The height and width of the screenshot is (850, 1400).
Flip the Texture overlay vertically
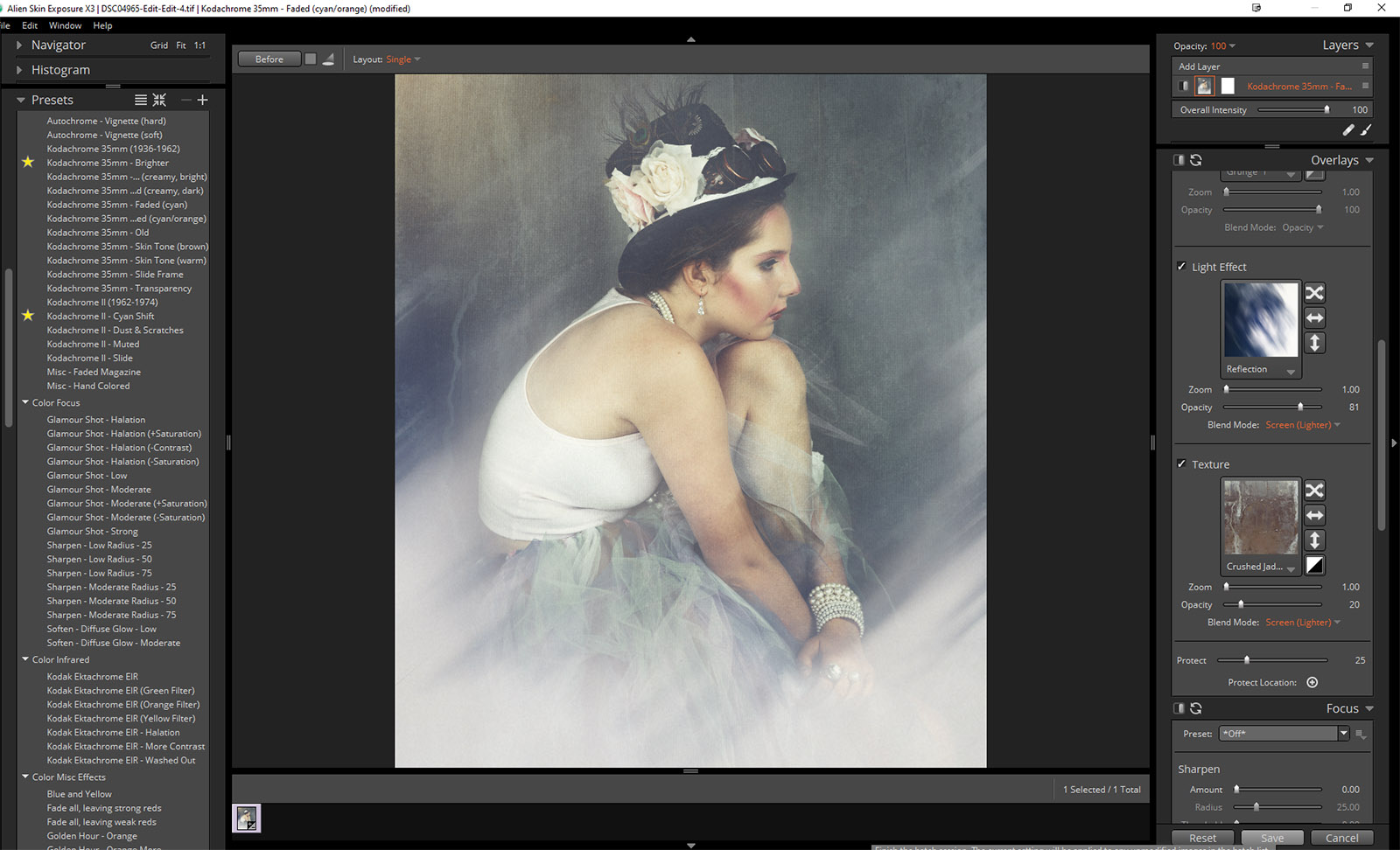[x=1314, y=540]
